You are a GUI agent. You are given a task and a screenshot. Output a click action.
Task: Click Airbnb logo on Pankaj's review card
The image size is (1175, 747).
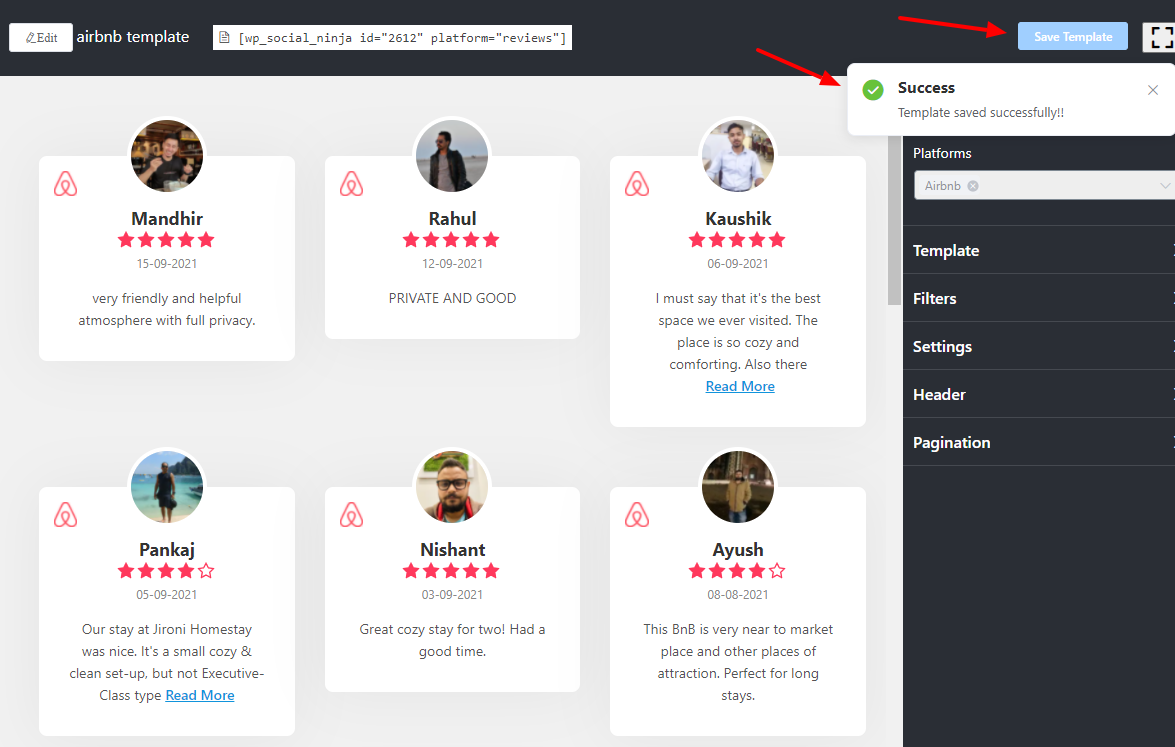(x=65, y=515)
